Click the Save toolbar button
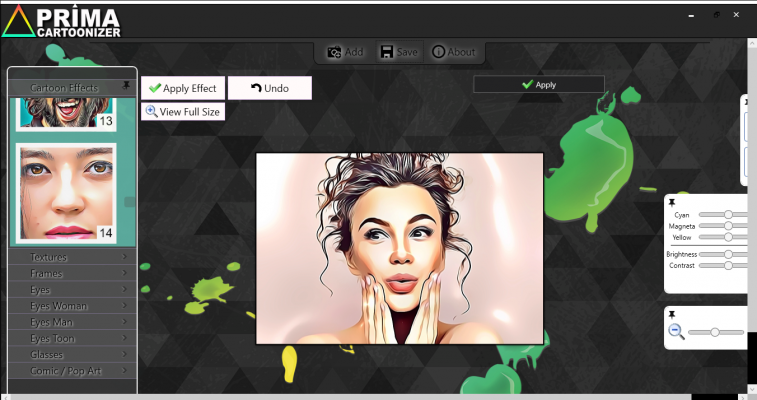 coord(399,52)
